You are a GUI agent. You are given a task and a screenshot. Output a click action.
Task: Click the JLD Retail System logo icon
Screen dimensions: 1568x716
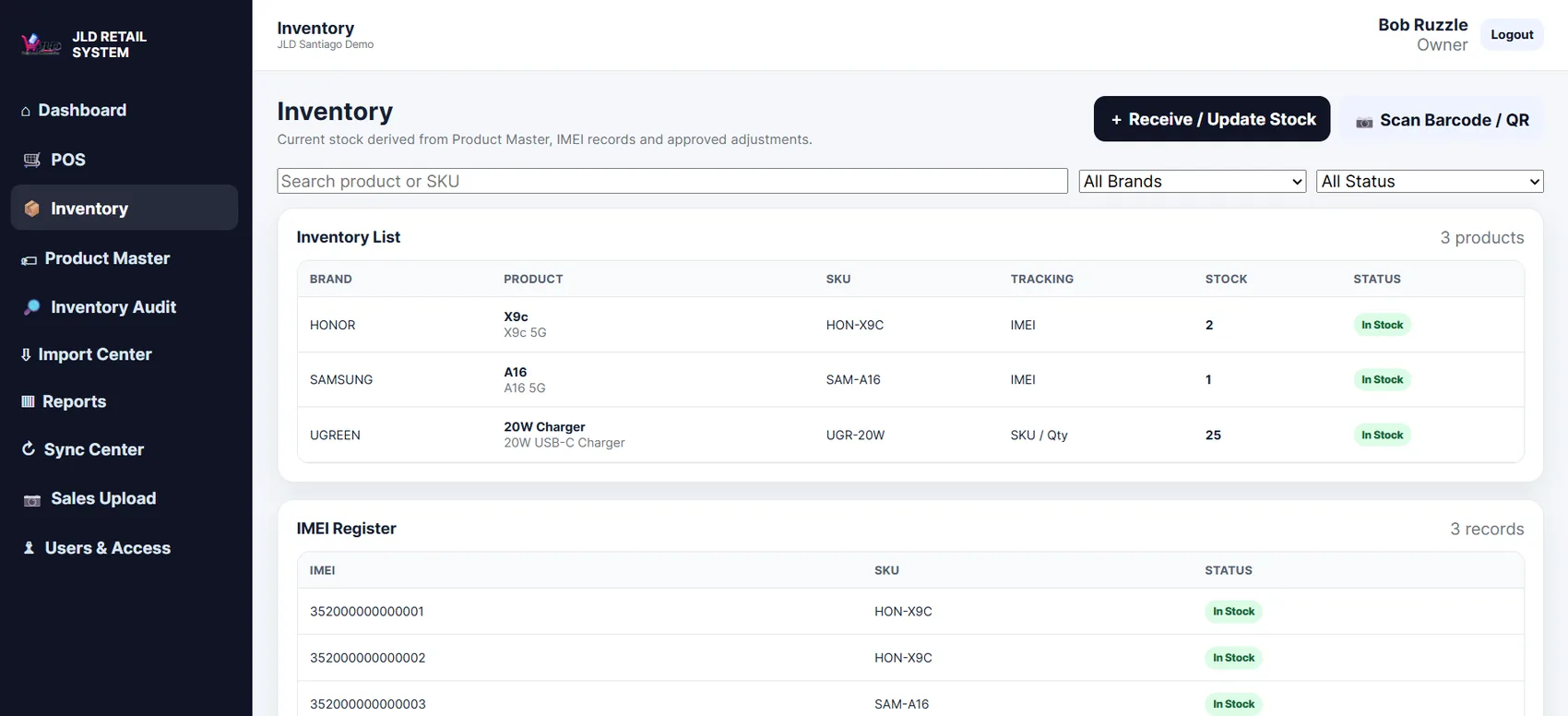tap(42, 43)
